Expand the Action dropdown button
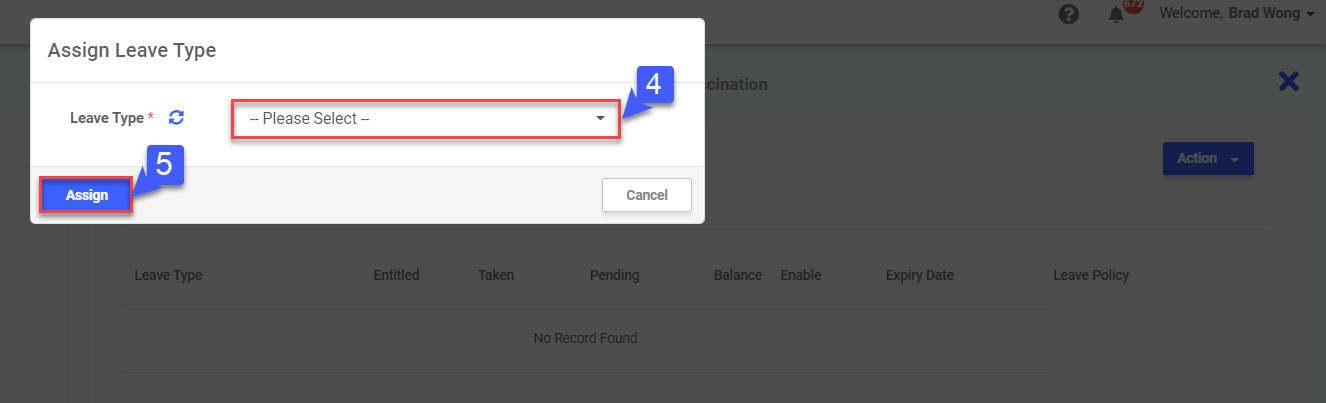 pos(1207,159)
